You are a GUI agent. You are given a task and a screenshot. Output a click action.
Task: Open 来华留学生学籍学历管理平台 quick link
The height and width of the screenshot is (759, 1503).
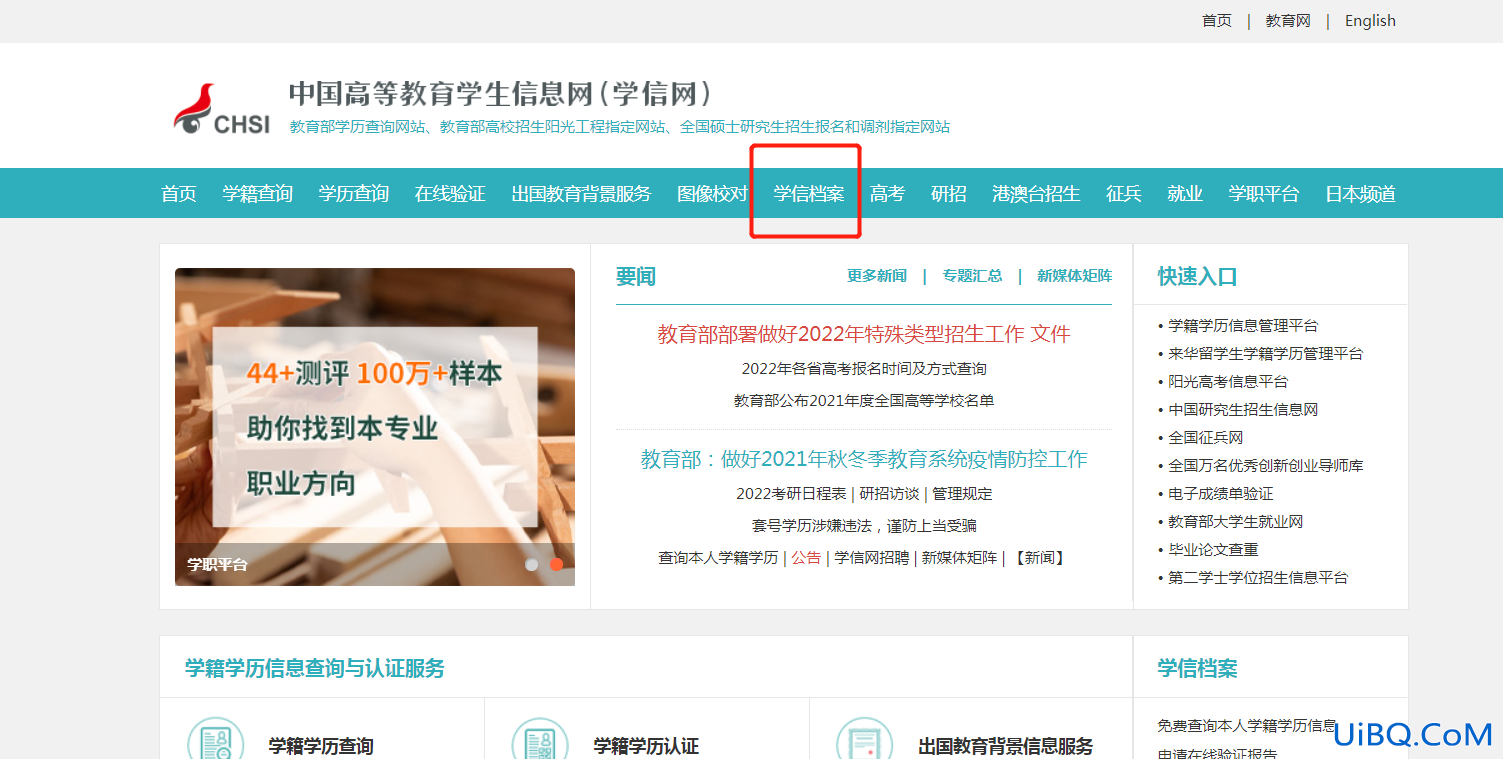1265,354
